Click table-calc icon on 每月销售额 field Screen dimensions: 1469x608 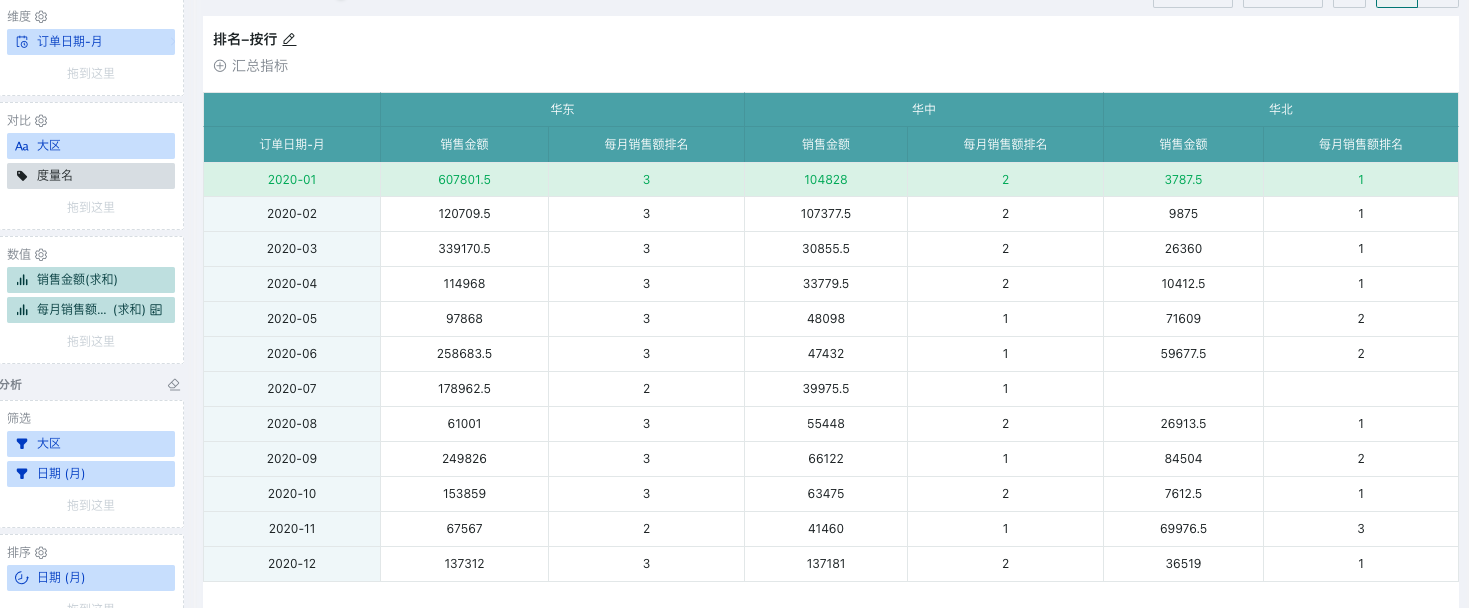point(156,310)
